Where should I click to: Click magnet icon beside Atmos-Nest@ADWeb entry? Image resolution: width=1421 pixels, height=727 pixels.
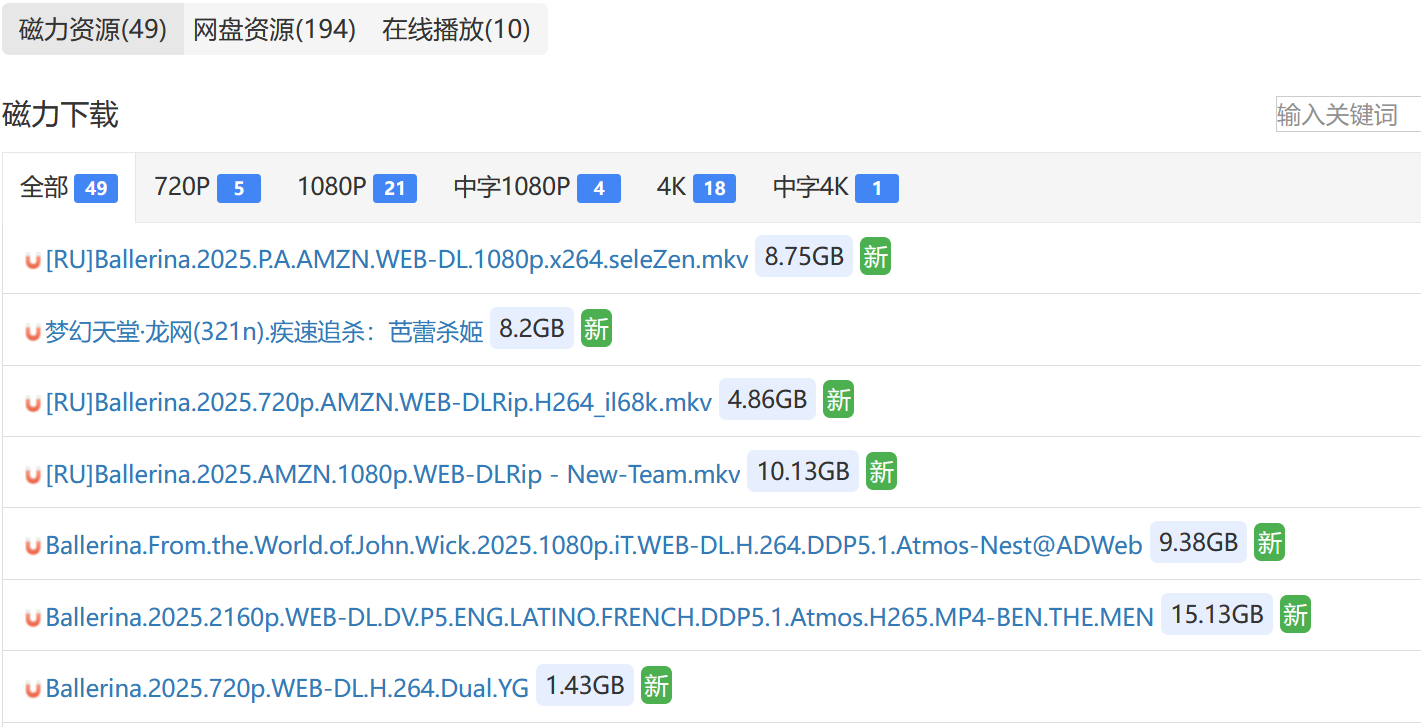pos(33,546)
